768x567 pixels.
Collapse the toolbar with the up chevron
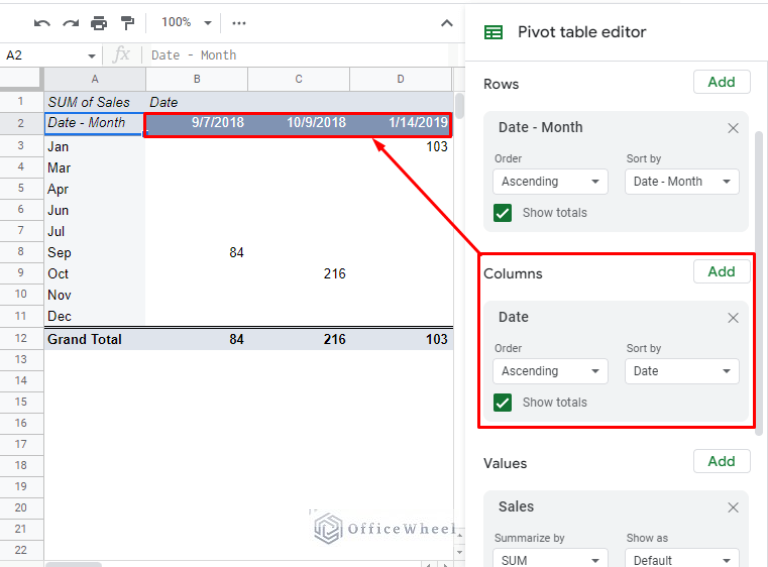(446, 22)
